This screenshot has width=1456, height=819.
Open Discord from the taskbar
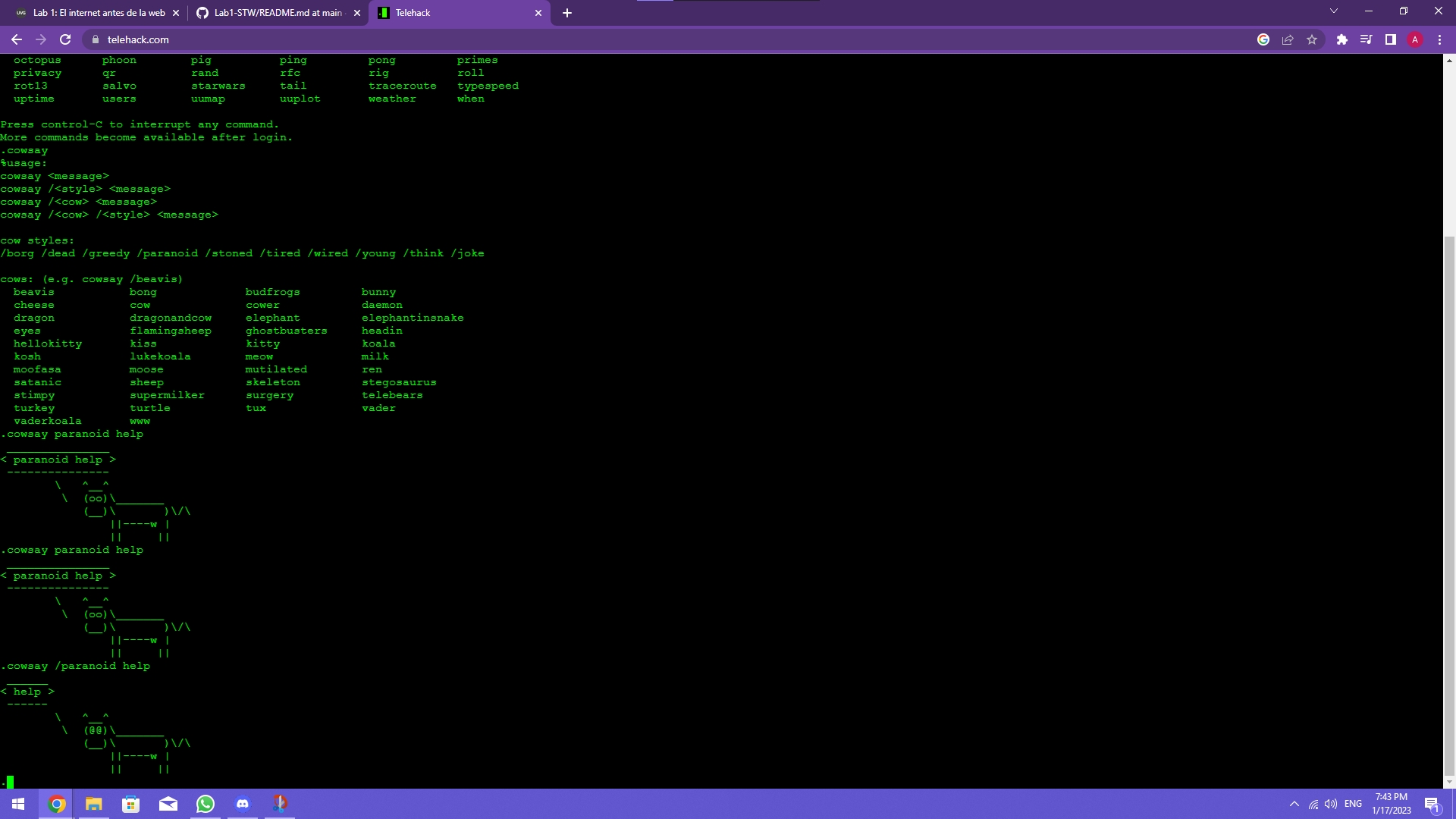(243, 804)
